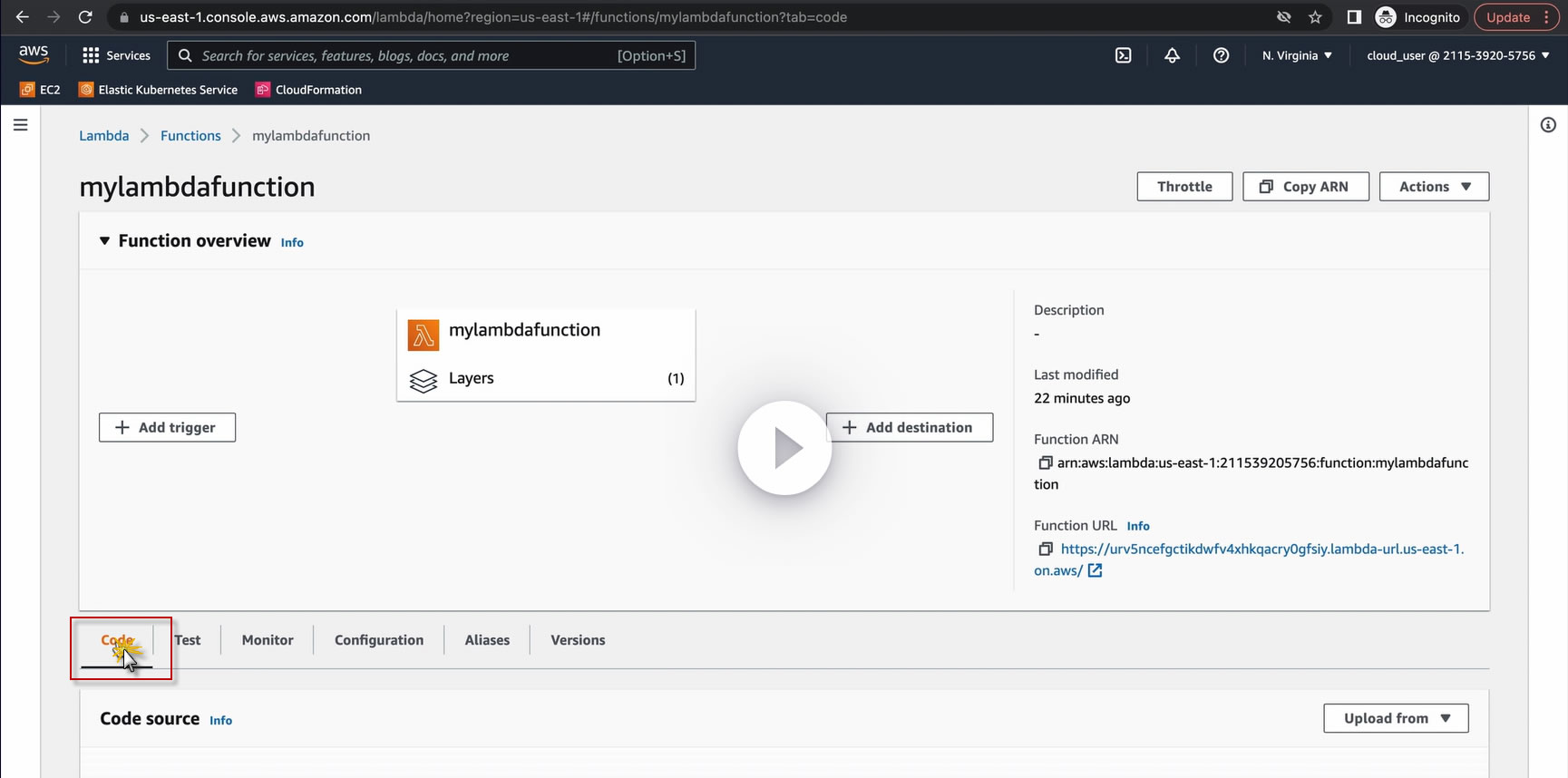Image resolution: width=1568 pixels, height=778 pixels.
Task: Open the Actions dropdown
Action: click(x=1434, y=187)
